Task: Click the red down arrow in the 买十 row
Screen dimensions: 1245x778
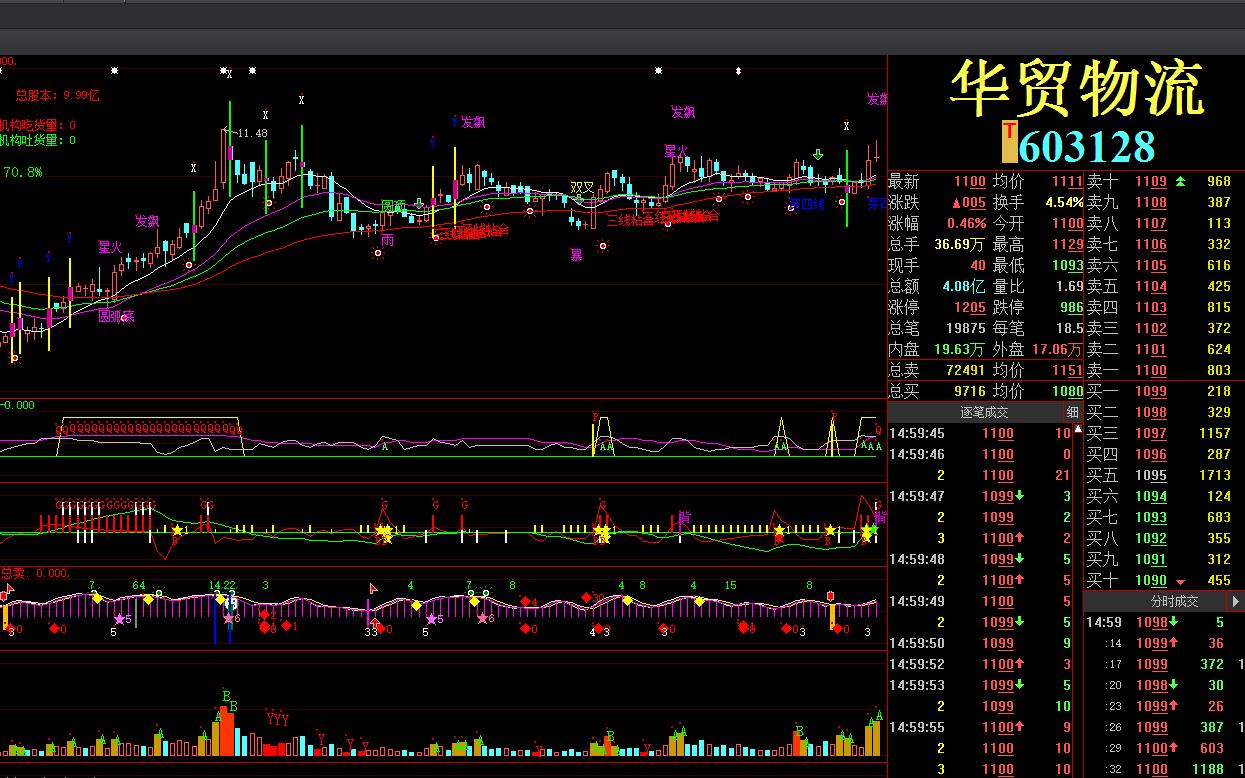Action: pyautogui.click(x=1180, y=581)
